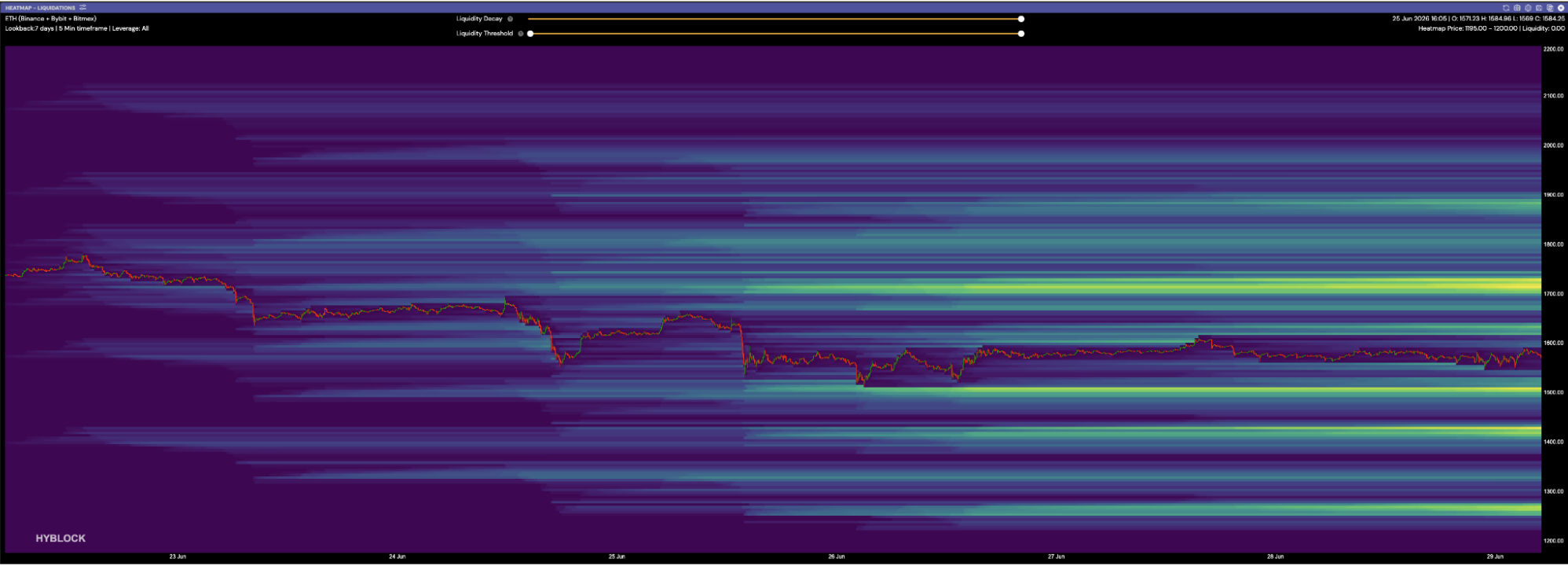
Task: Open heatmap settings sliders icon in title bar
Action: 83,8
